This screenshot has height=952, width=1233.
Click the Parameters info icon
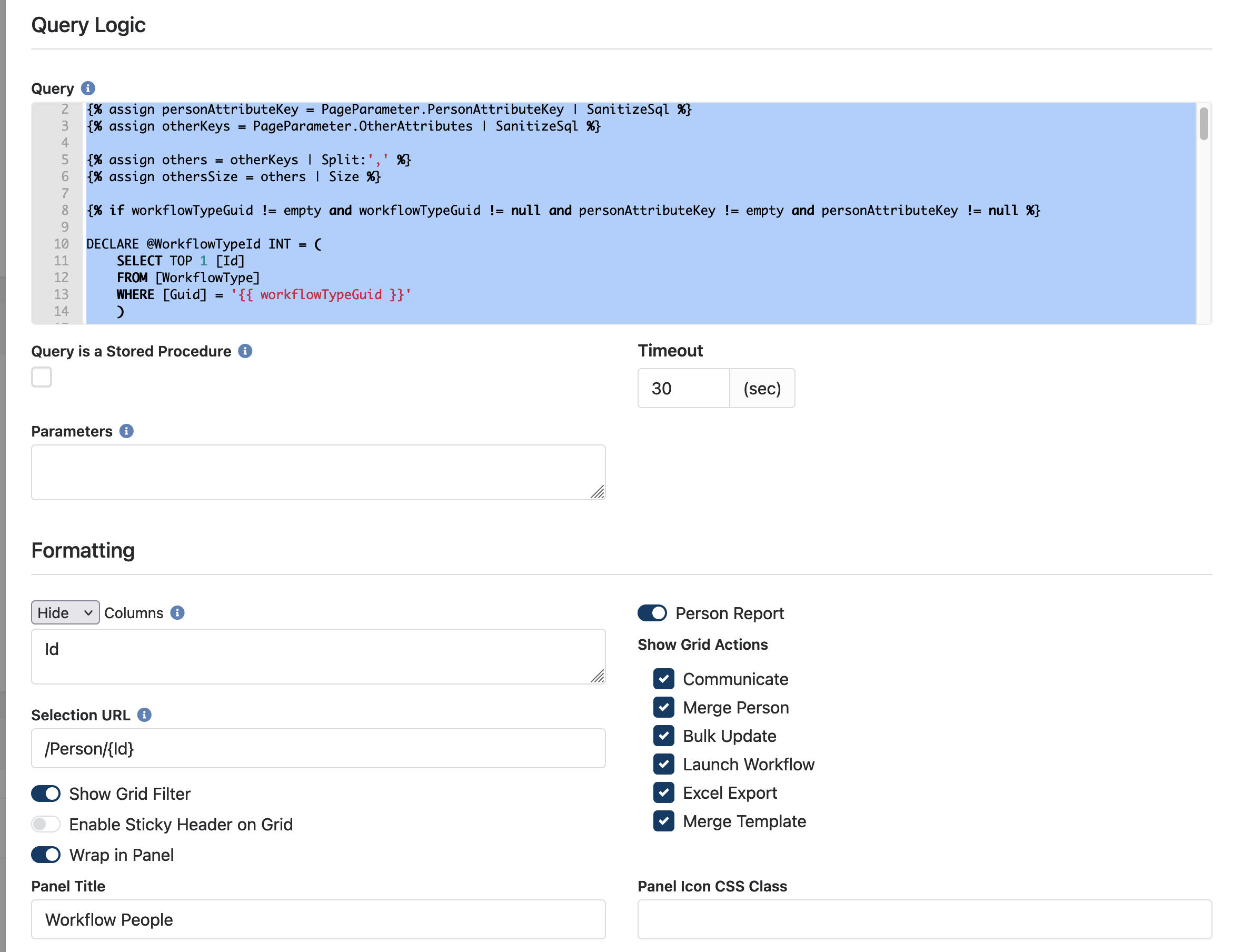[126, 431]
